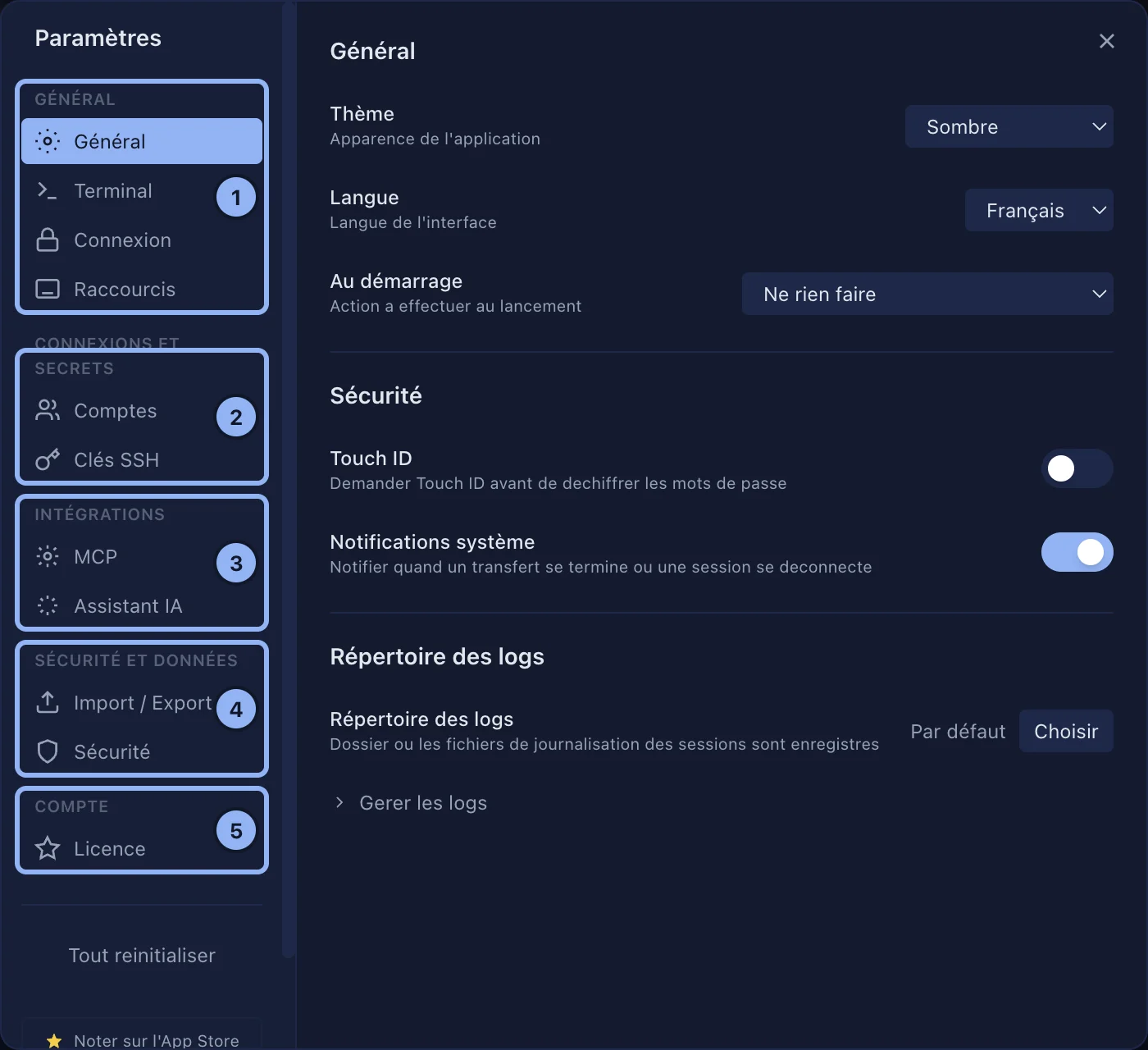Click the shield icon beside Sécurité
The width and height of the screenshot is (1148, 1050).
[48, 752]
